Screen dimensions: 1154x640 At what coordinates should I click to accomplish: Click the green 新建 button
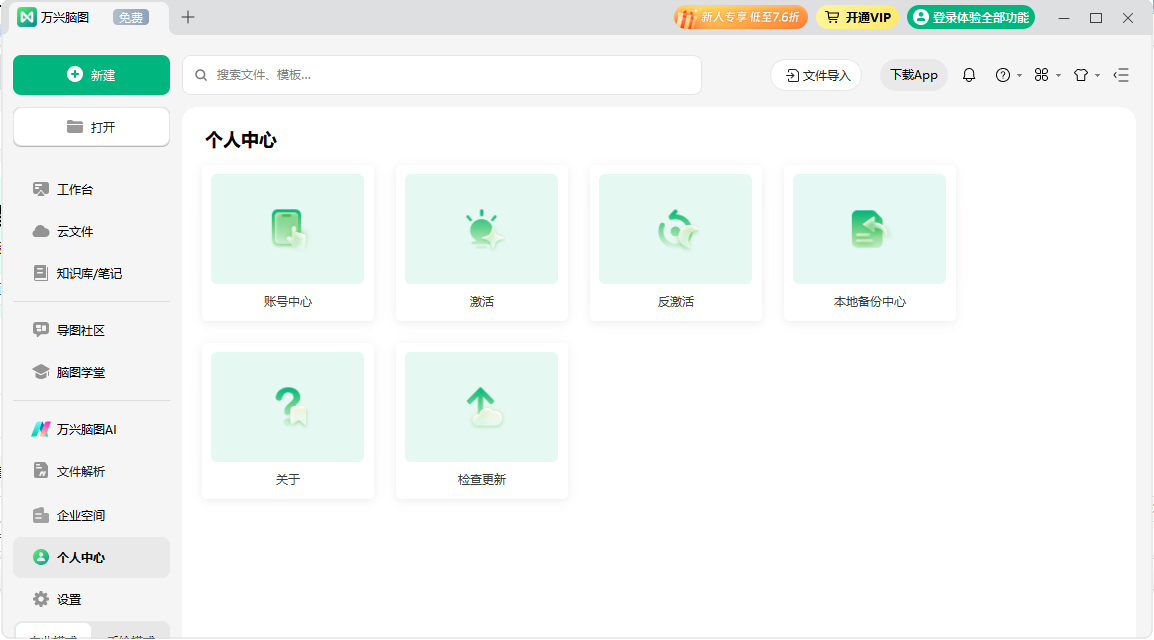pyautogui.click(x=91, y=75)
